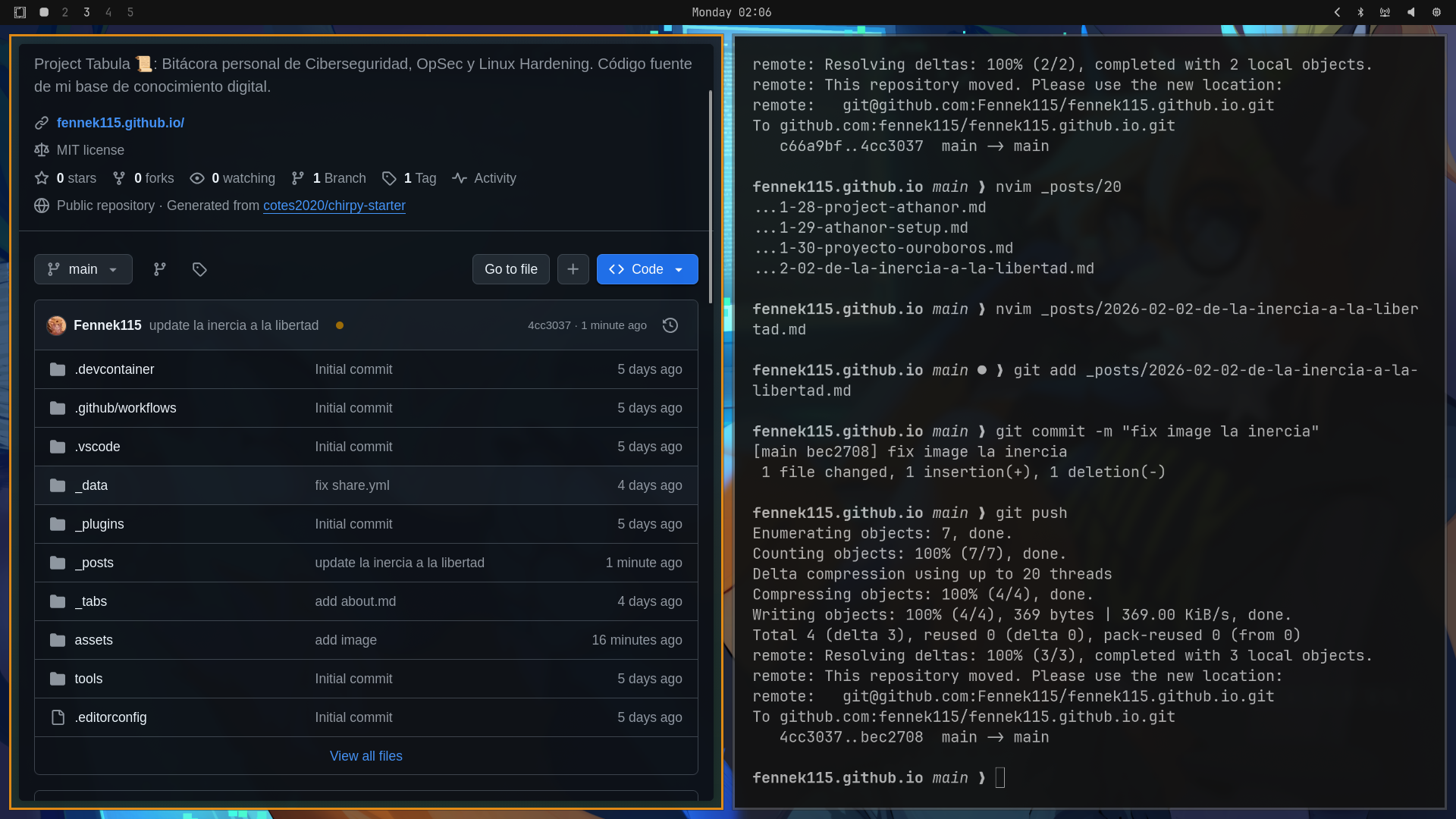The height and width of the screenshot is (819, 1456).
Task: Click the branches icon beside main
Action: click(x=159, y=269)
